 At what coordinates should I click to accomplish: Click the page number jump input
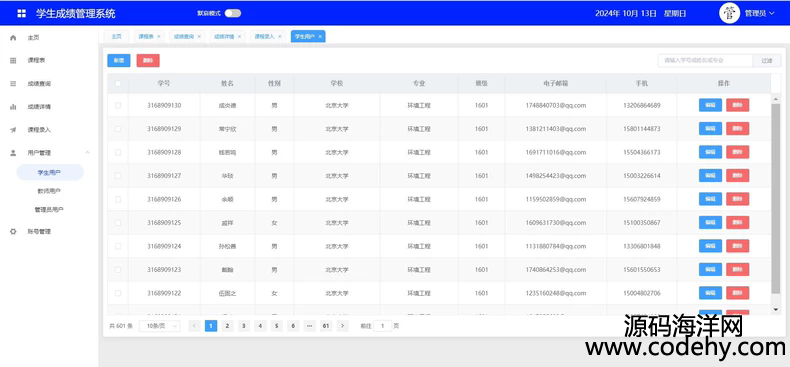383,326
